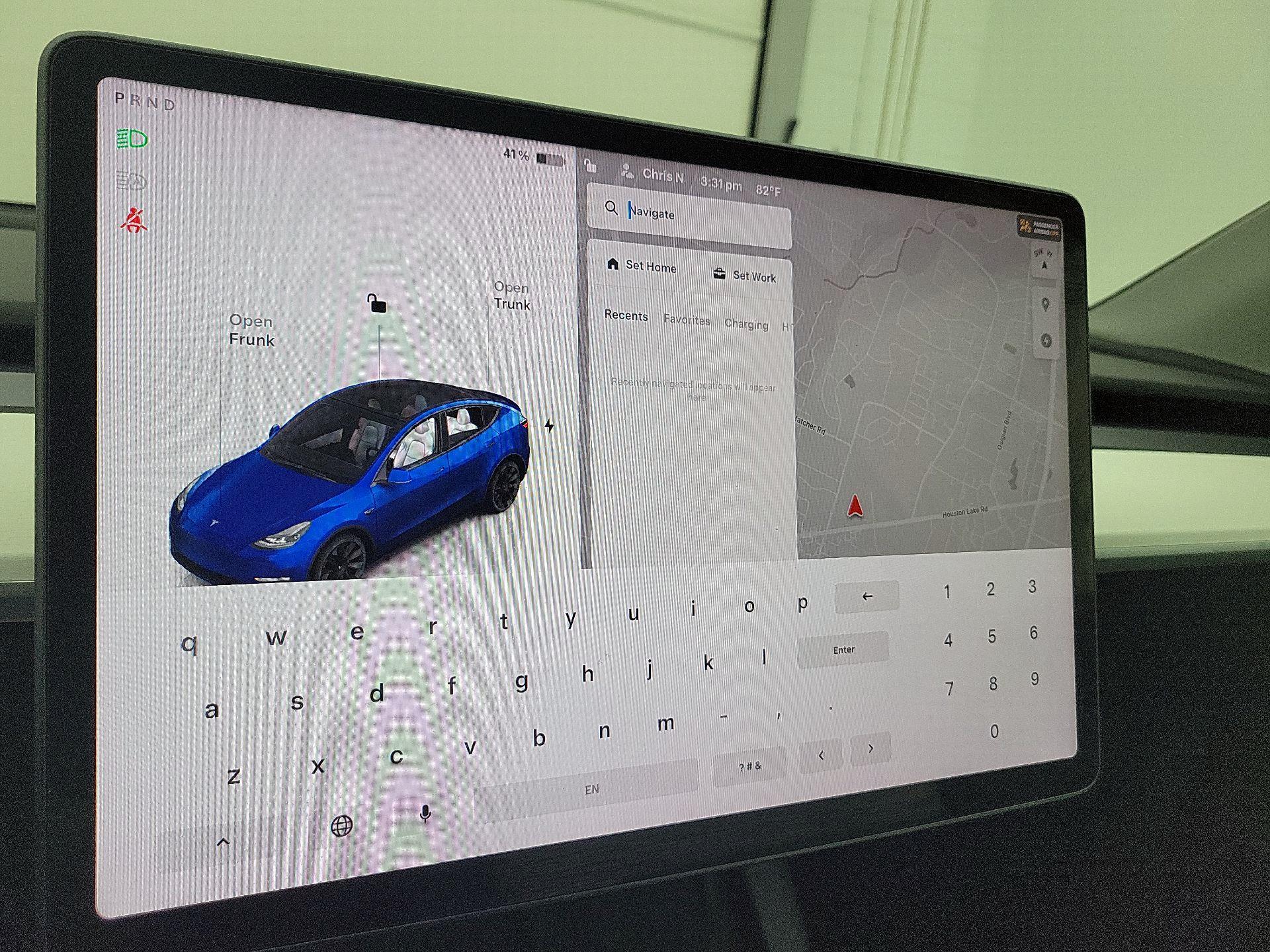Image resolution: width=1270 pixels, height=952 pixels.
Task: Switch to the Charging tab
Action: pos(746,324)
